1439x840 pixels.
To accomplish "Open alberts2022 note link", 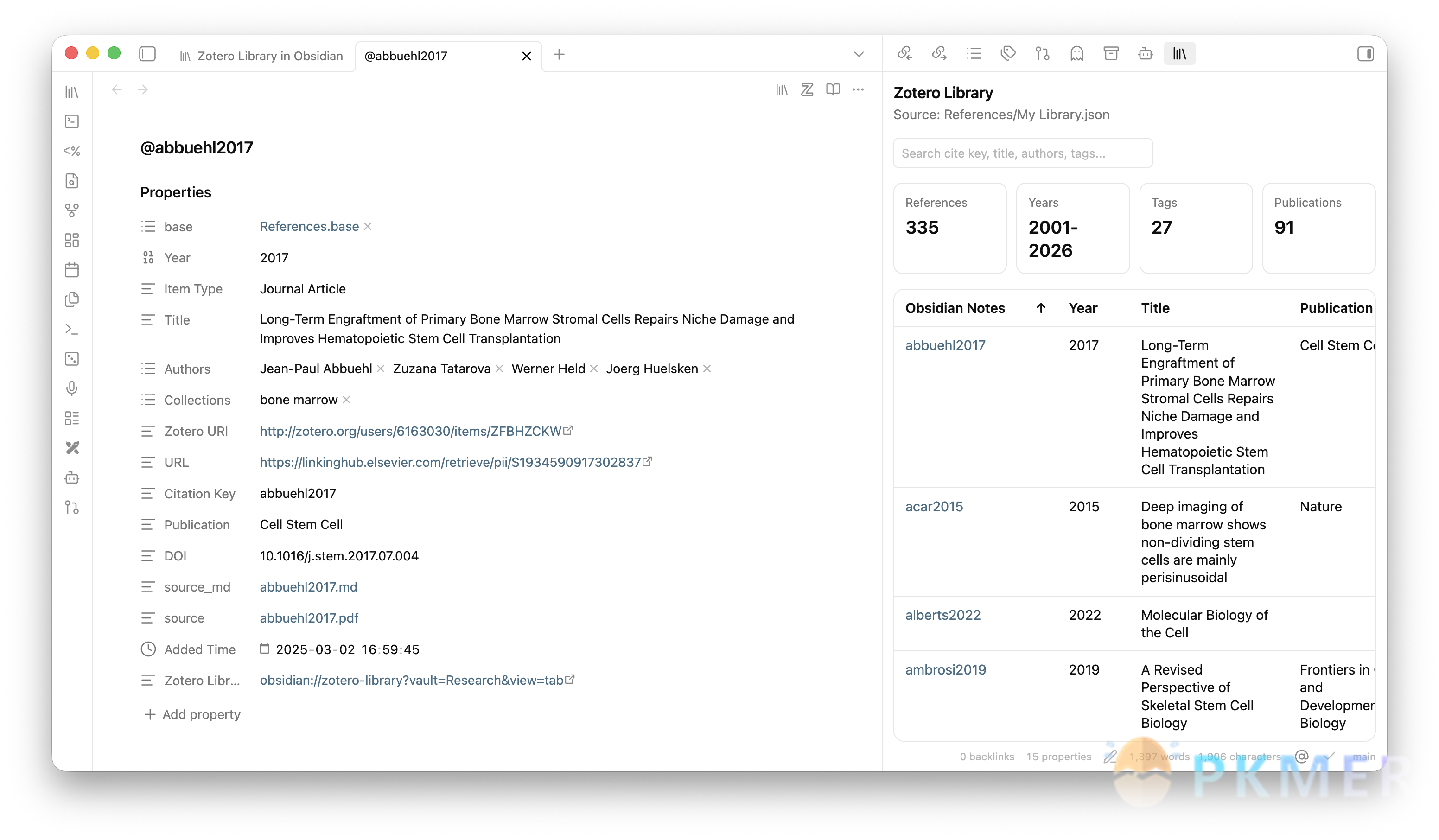I will pyautogui.click(x=943, y=616).
